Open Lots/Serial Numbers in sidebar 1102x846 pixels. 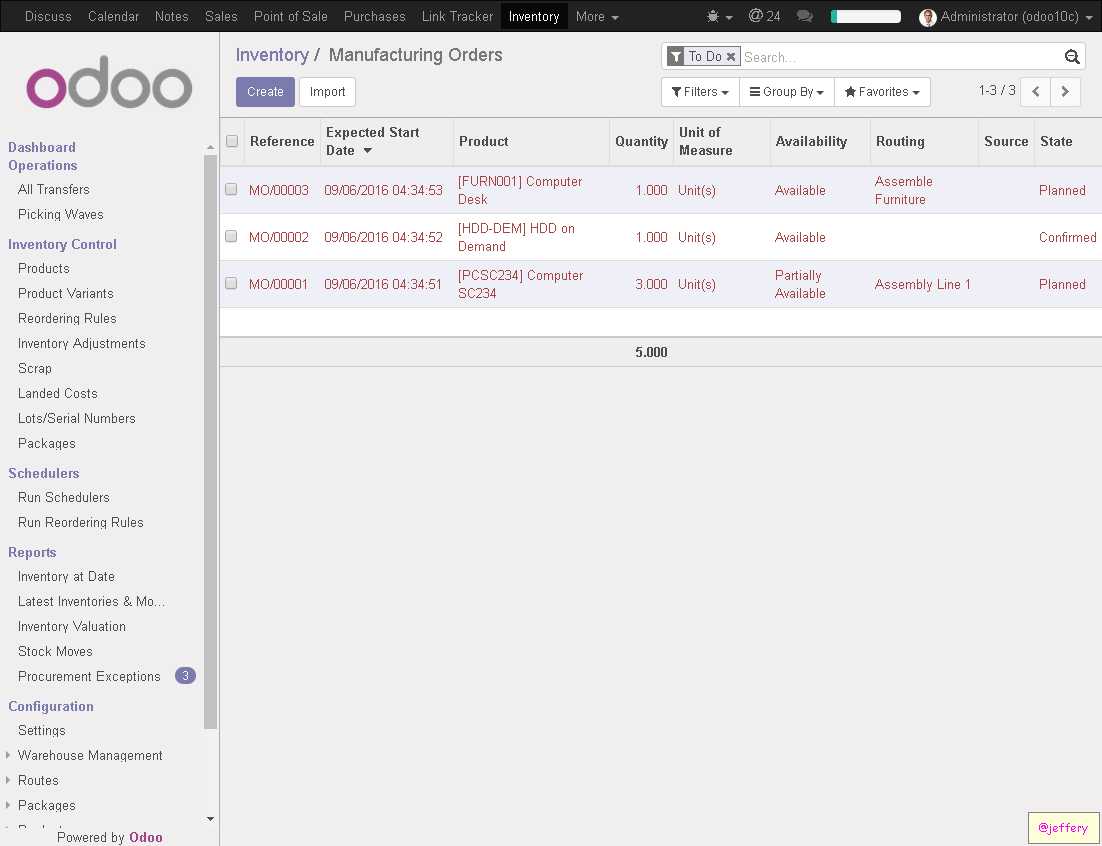click(77, 418)
